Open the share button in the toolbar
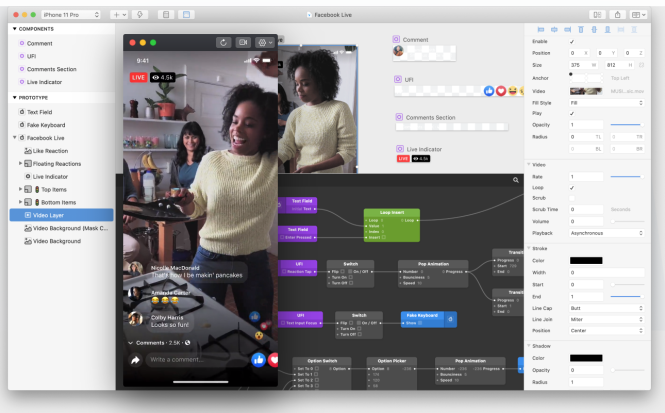 (618, 15)
